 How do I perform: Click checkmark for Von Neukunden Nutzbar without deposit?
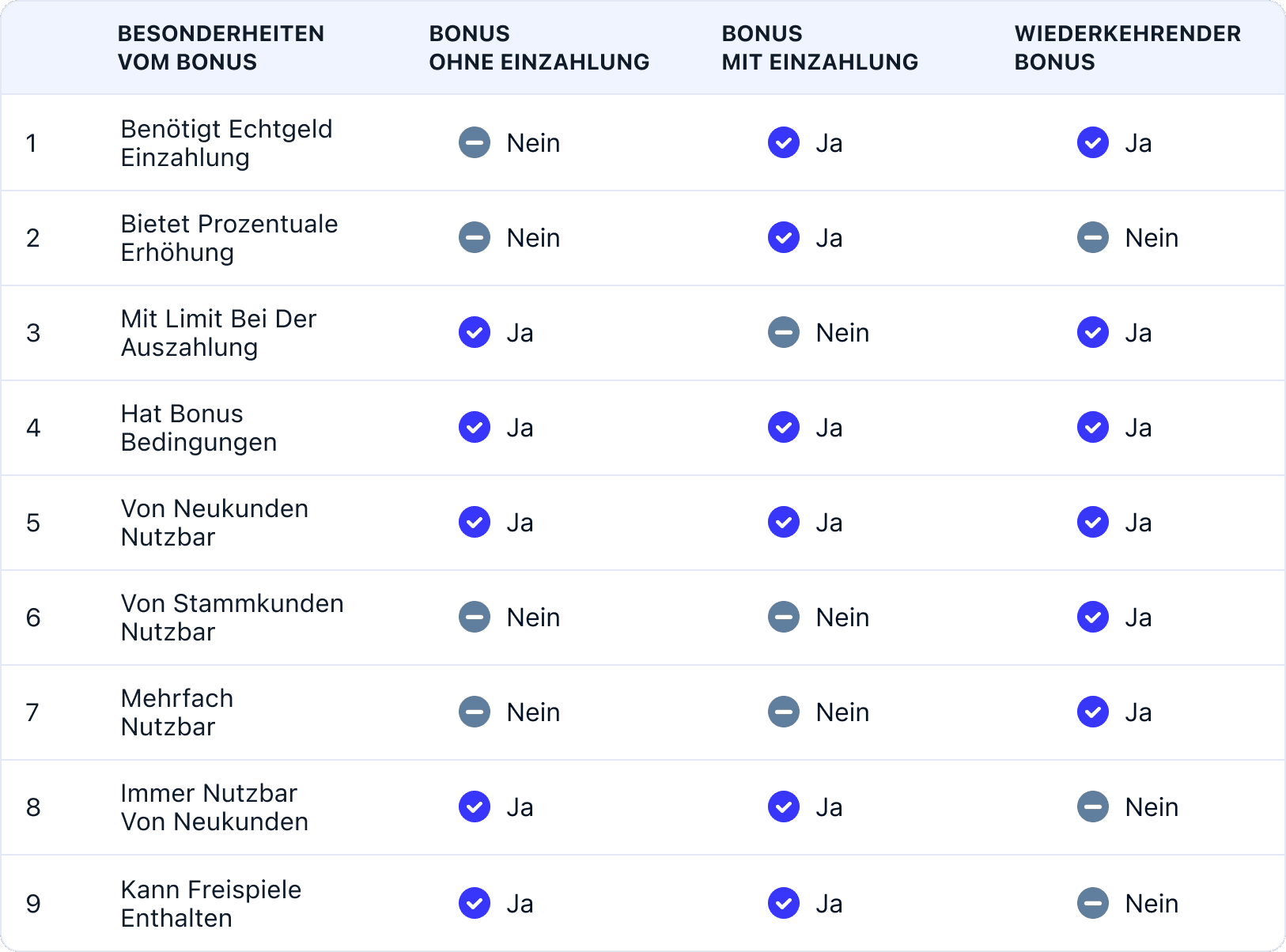pos(475,523)
